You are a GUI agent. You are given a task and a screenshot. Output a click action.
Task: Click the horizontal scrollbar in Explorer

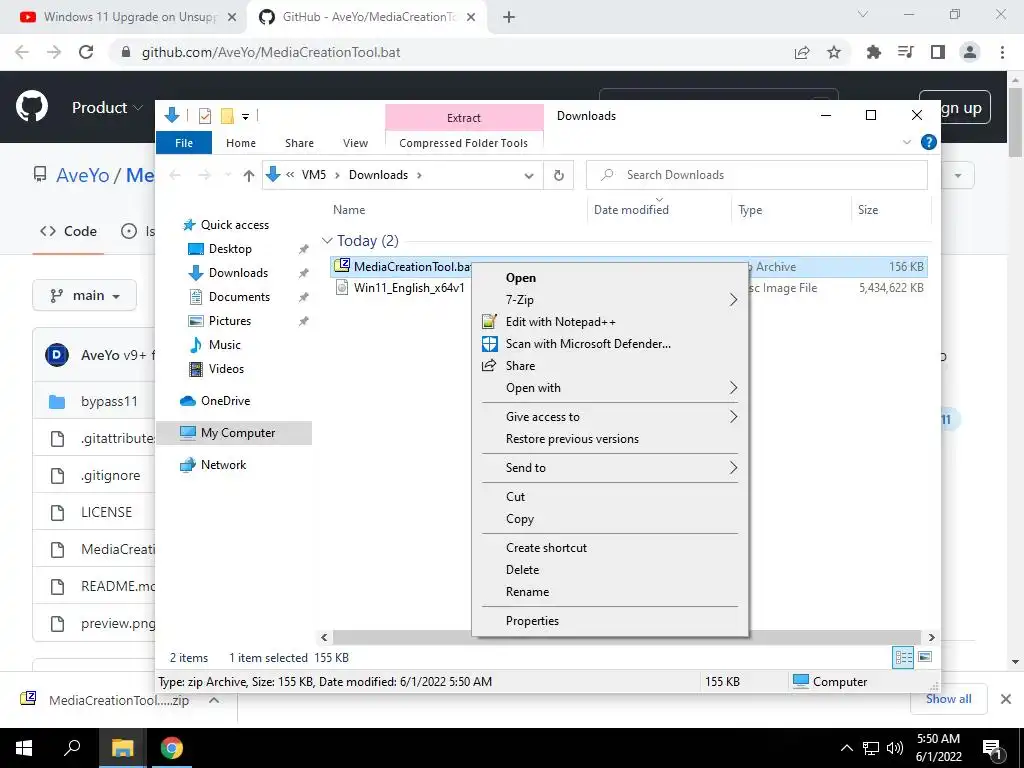coord(627,637)
